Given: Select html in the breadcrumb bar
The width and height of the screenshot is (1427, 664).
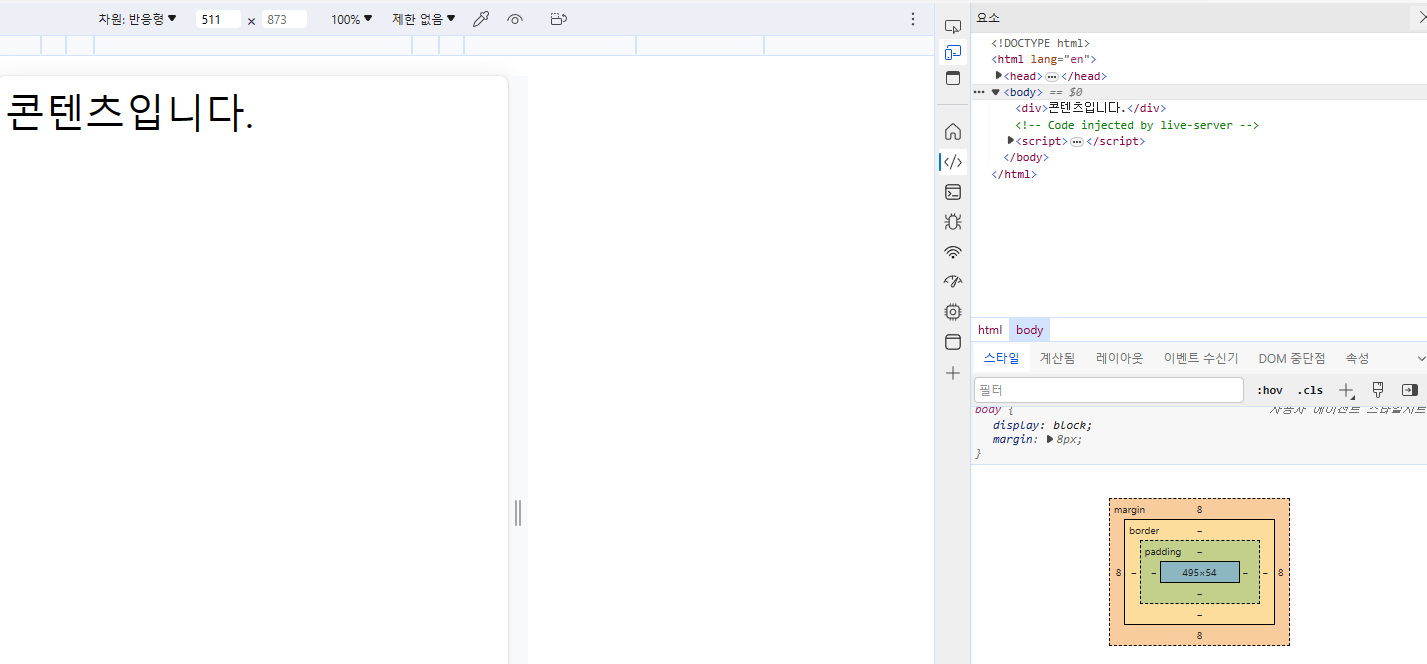Looking at the screenshot, I should (x=990, y=330).
